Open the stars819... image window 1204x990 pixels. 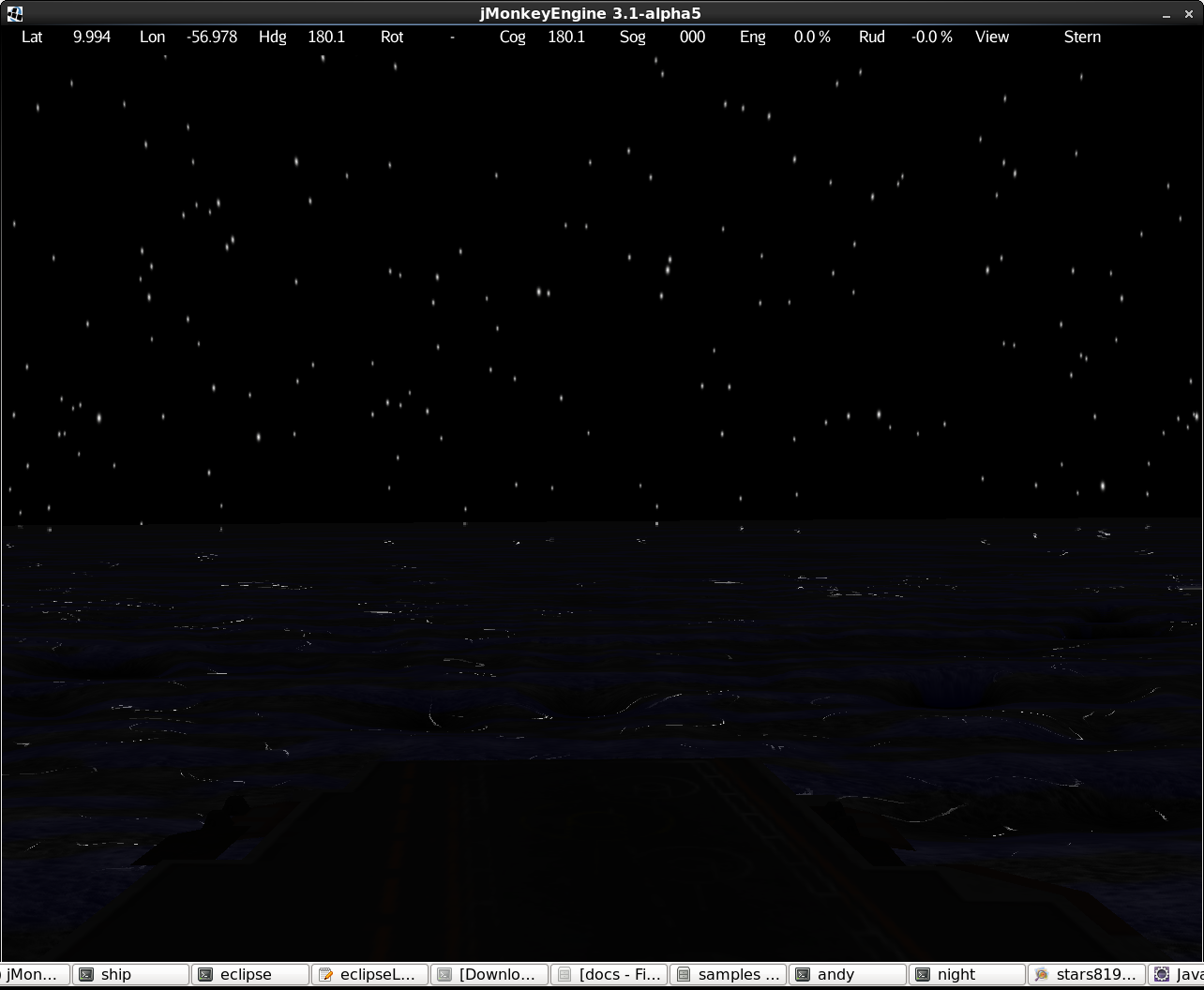click(1086, 974)
